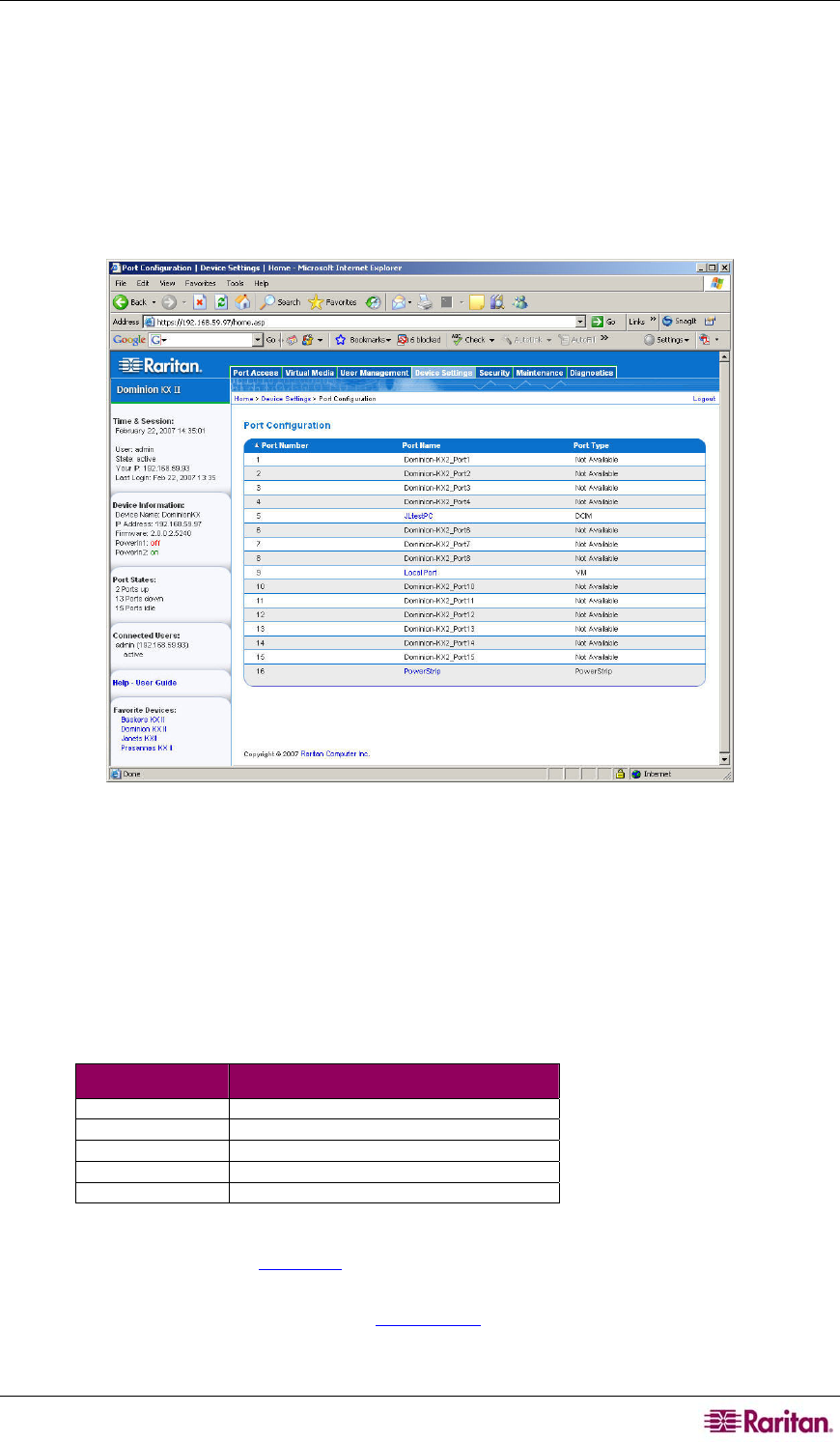The image size is (840, 1442).
Task: Click the yellow note toolbar icon
Action: point(476,302)
